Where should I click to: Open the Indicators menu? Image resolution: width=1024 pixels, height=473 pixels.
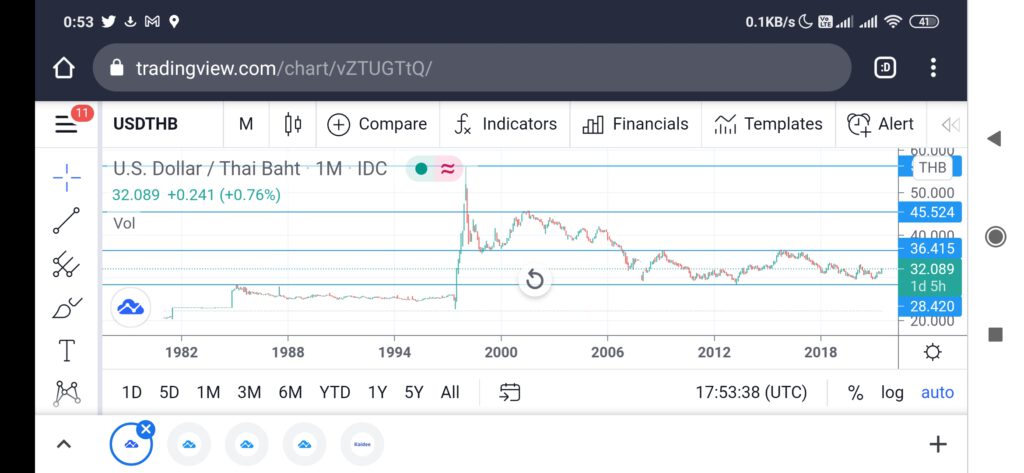click(505, 124)
